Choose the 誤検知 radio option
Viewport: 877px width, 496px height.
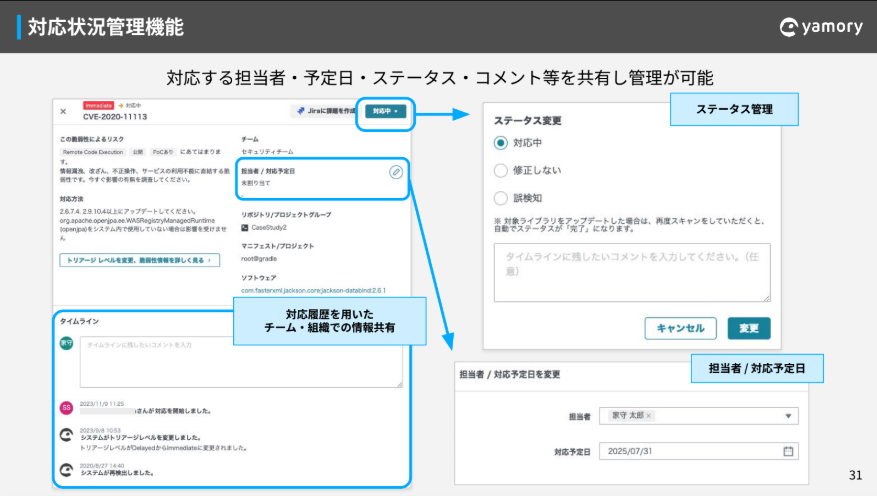click(x=502, y=198)
